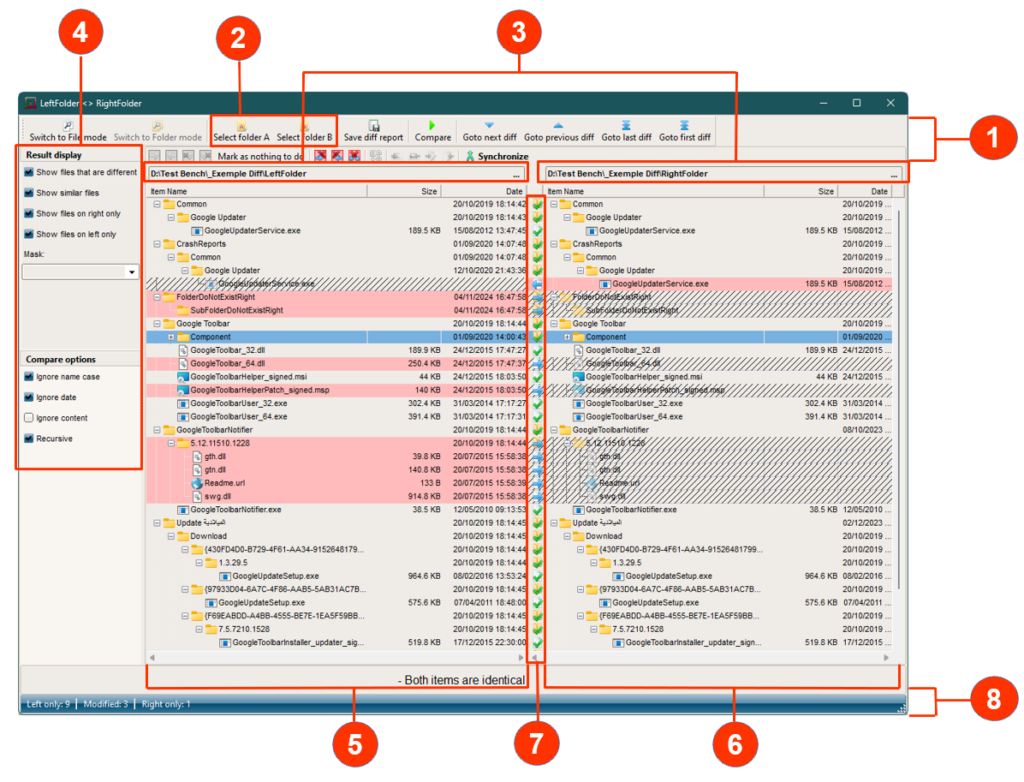
Task: Click the Select folder B toolbar button
Action: coord(304,131)
